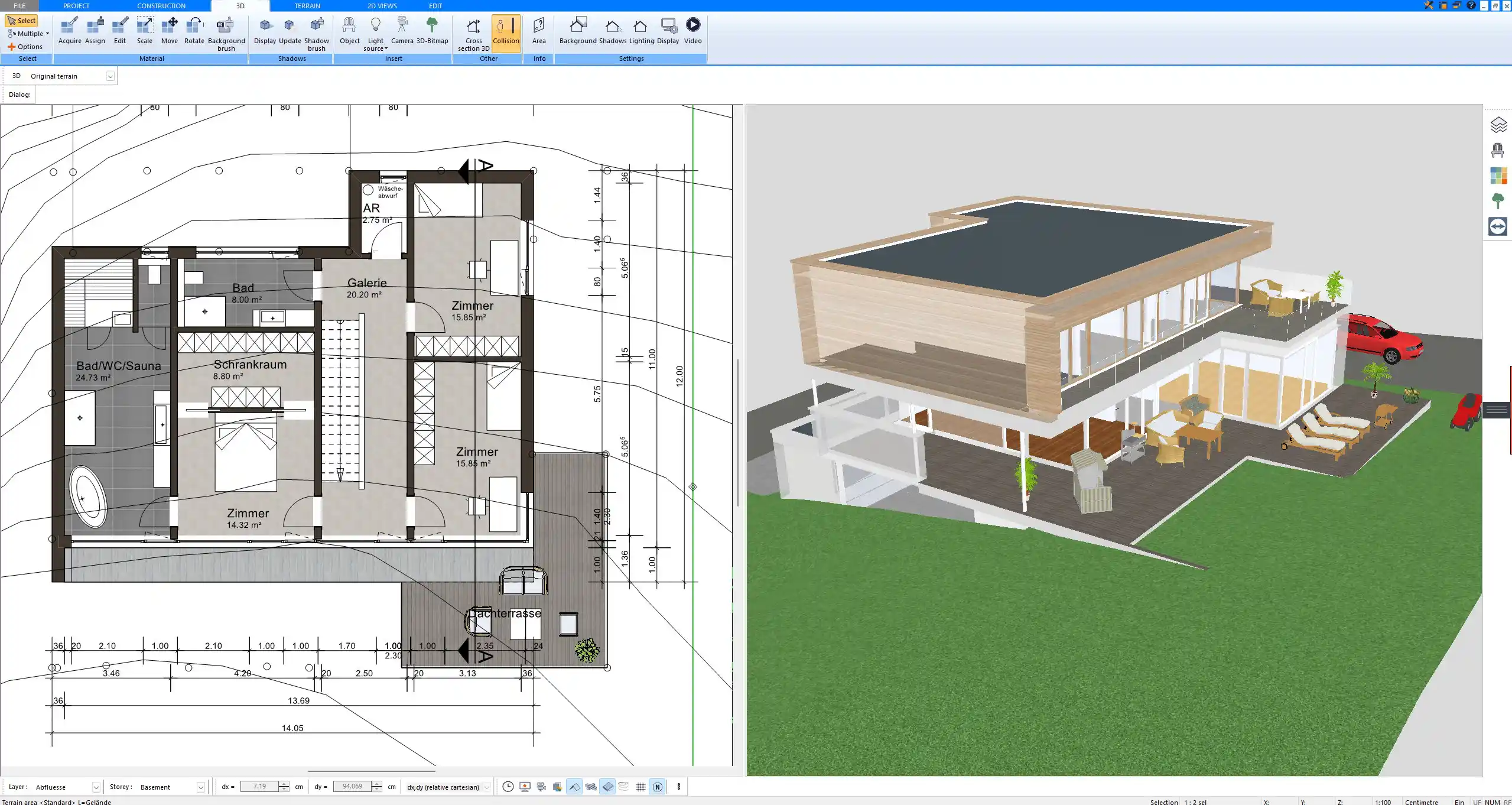Click Centimetre unit in status bar
Screen dimensions: 1512x805
point(1421,802)
